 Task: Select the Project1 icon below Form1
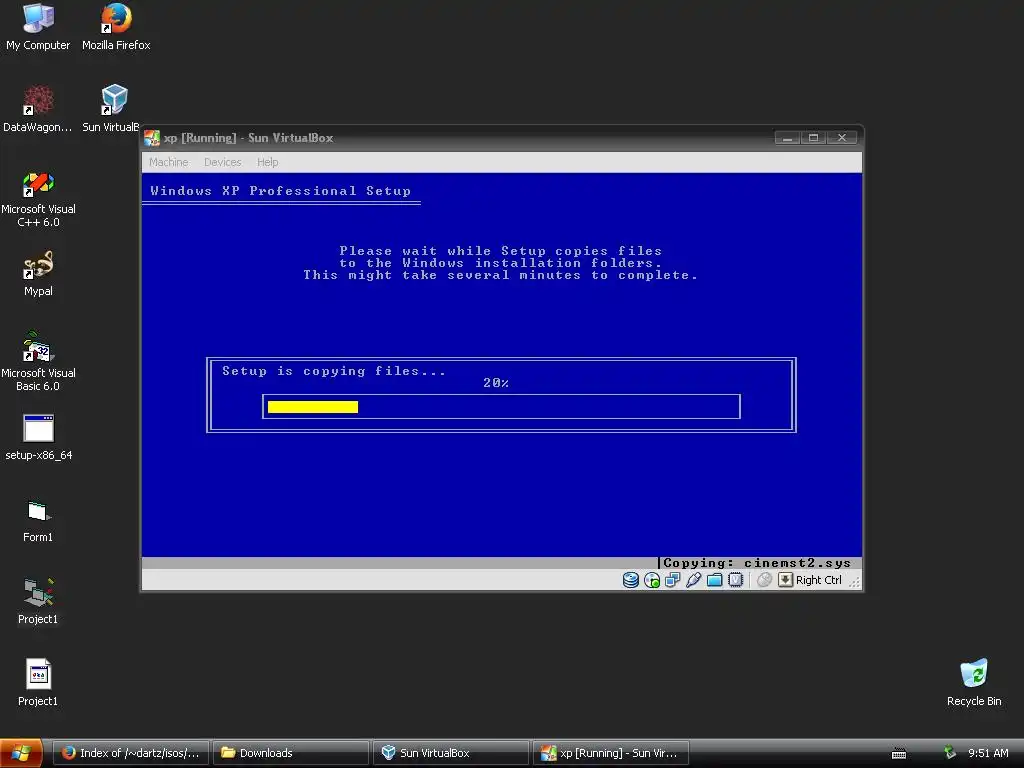(x=38, y=601)
